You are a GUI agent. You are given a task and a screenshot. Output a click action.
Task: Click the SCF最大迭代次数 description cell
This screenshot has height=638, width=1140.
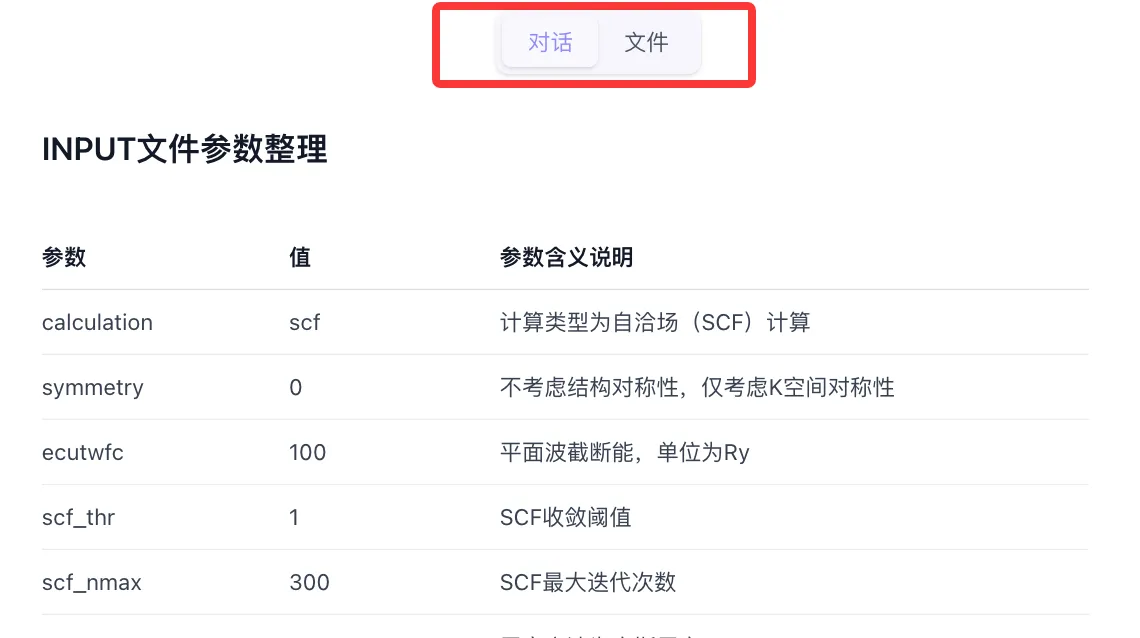pyautogui.click(x=588, y=582)
